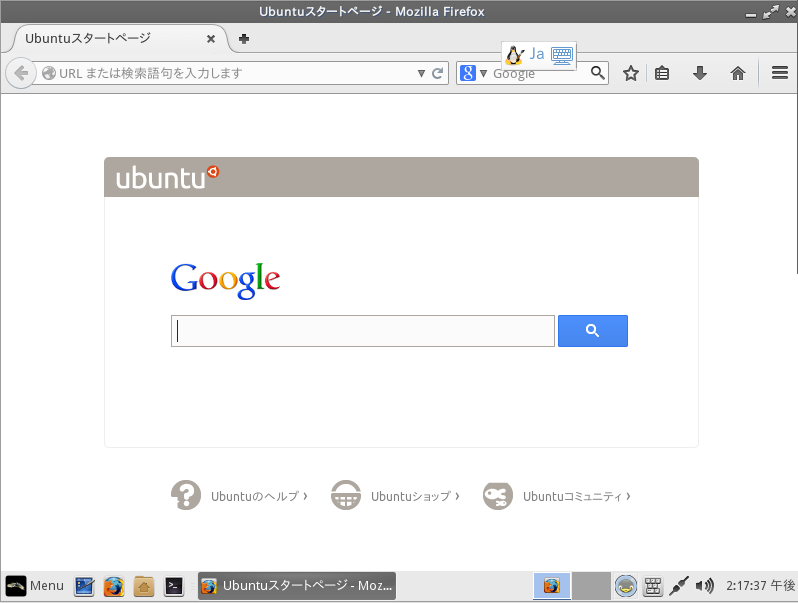Open the network connection tray icon
The width and height of the screenshot is (798, 603).
coord(679,586)
